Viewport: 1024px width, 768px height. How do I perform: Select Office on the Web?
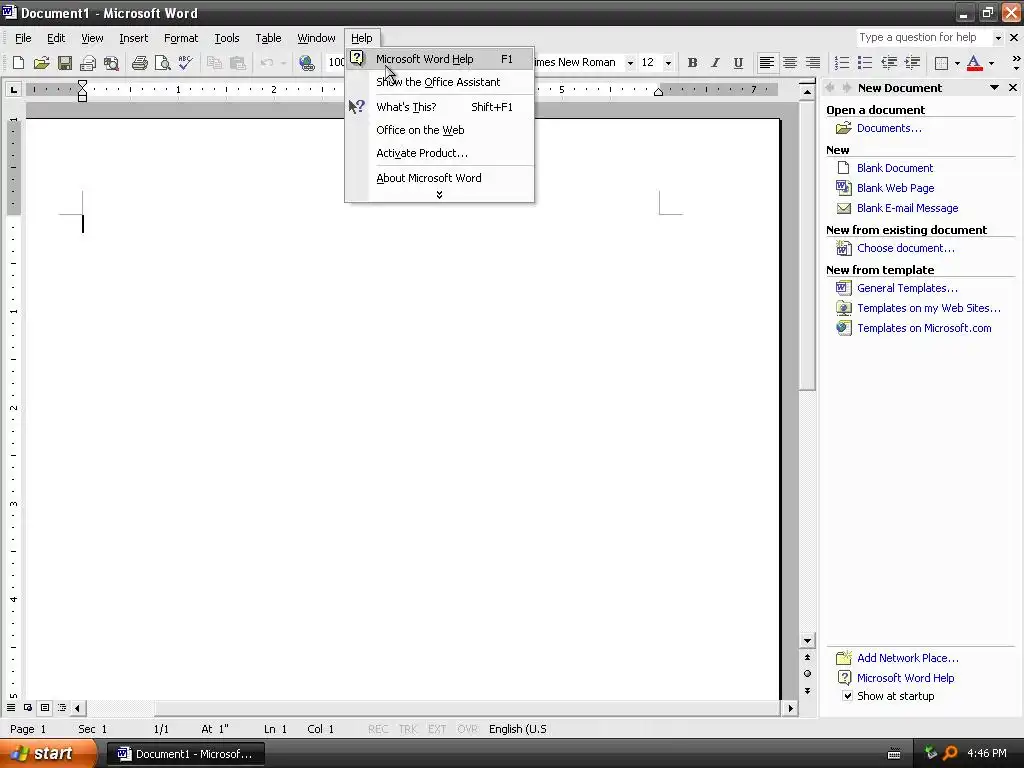(x=440, y=130)
